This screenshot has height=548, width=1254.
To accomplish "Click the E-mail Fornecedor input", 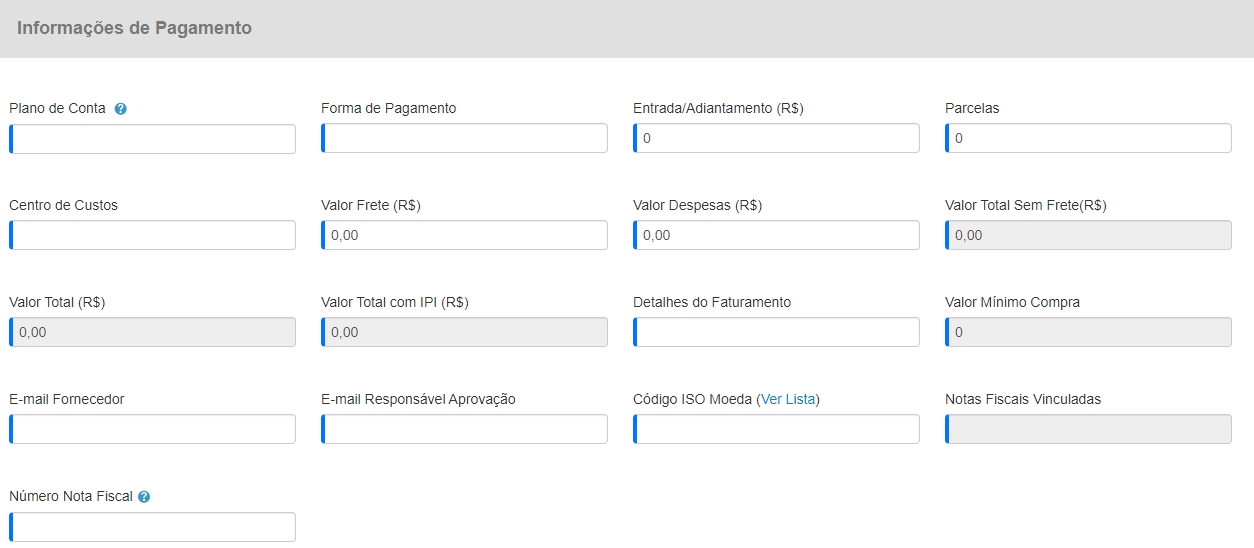I will point(153,430).
